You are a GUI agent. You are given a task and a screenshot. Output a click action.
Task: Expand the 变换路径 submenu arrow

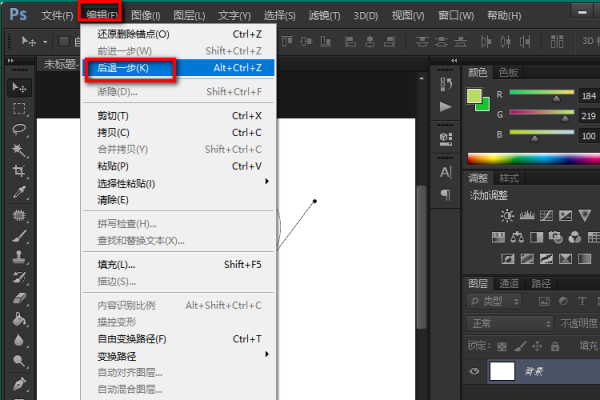click(267, 354)
